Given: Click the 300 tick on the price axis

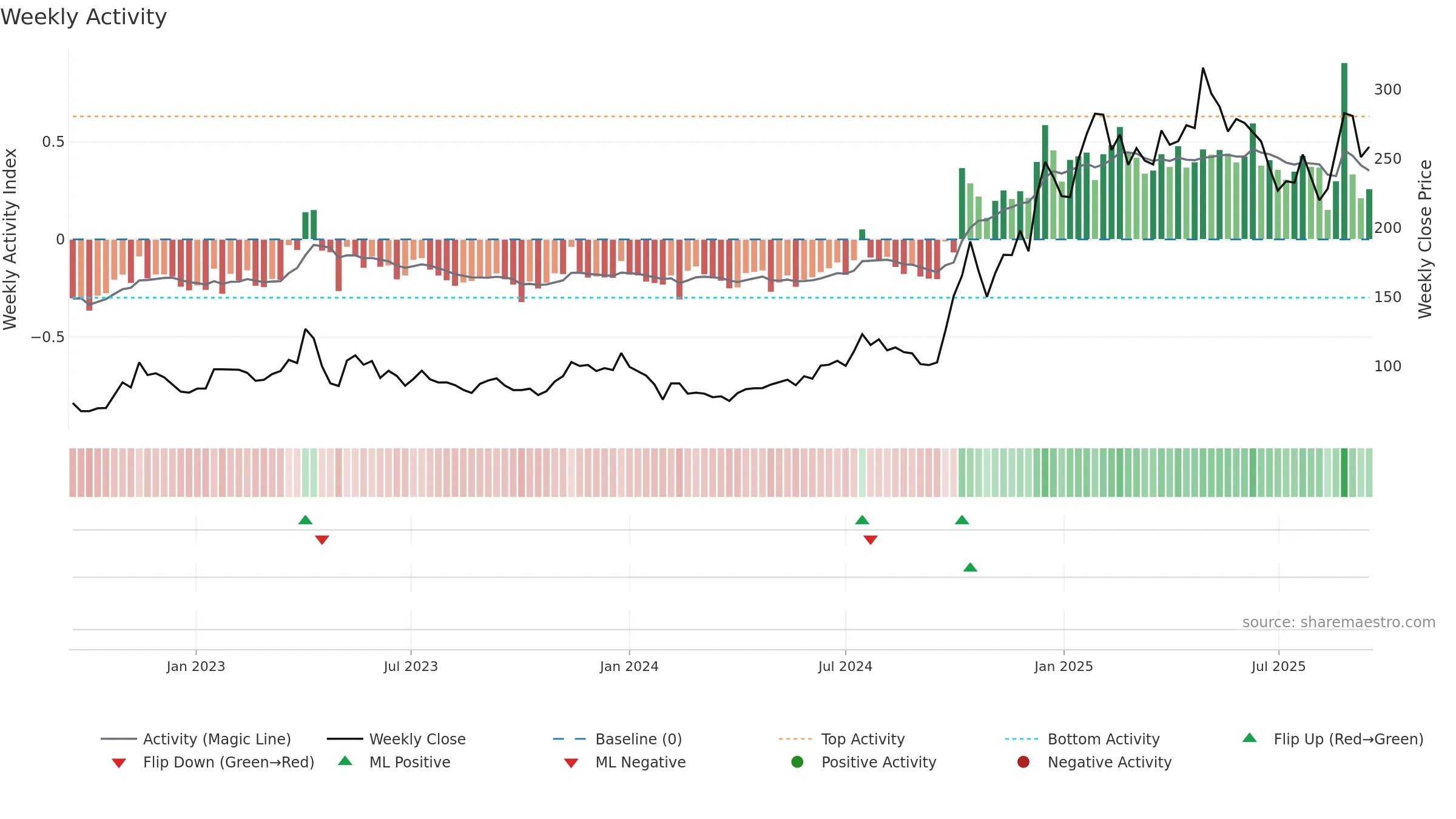Looking at the screenshot, I should pos(1388,90).
